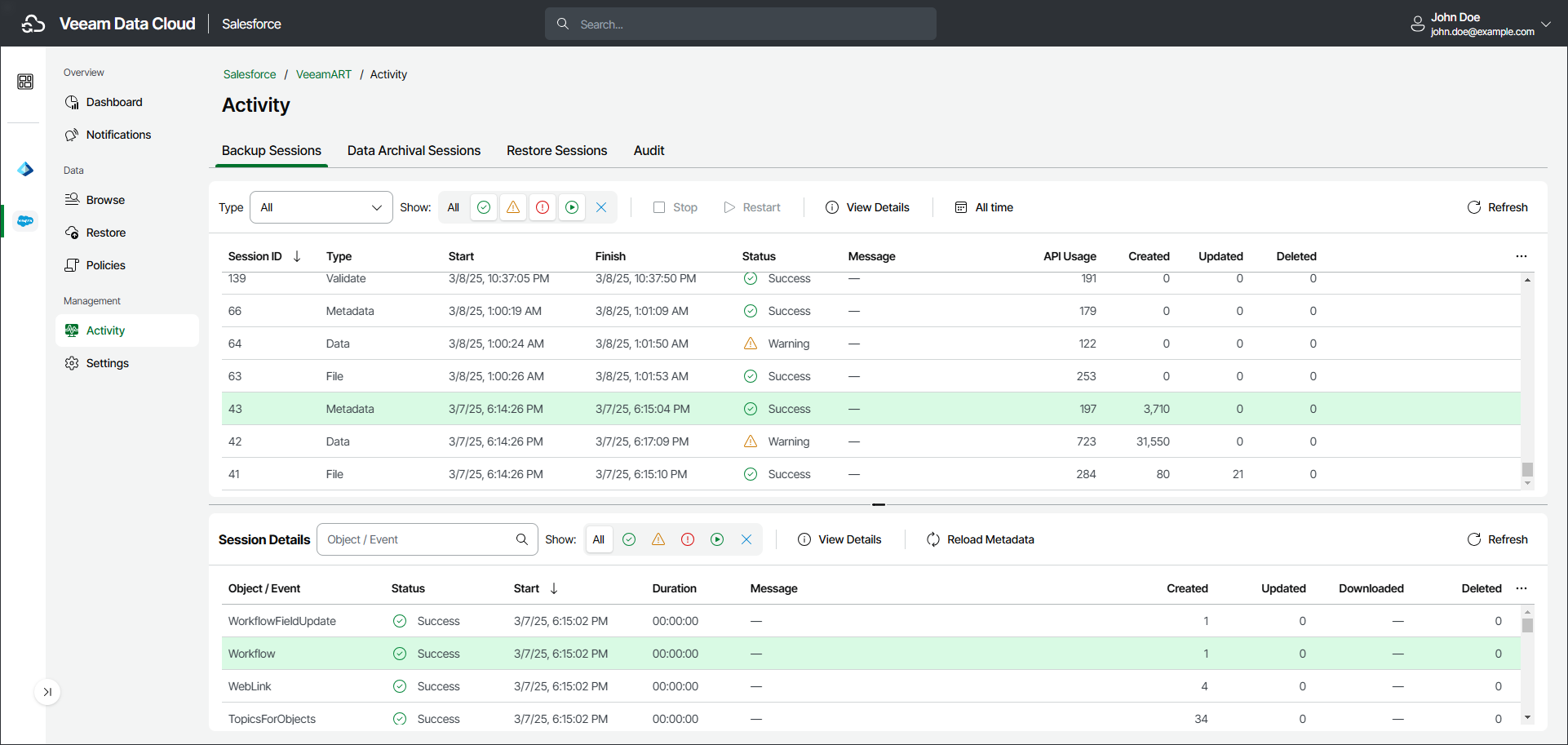Screen dimensions: 1568x745
Task: Click the Object / Event search field
Action: pyautogui.click(x=427, y=539)
